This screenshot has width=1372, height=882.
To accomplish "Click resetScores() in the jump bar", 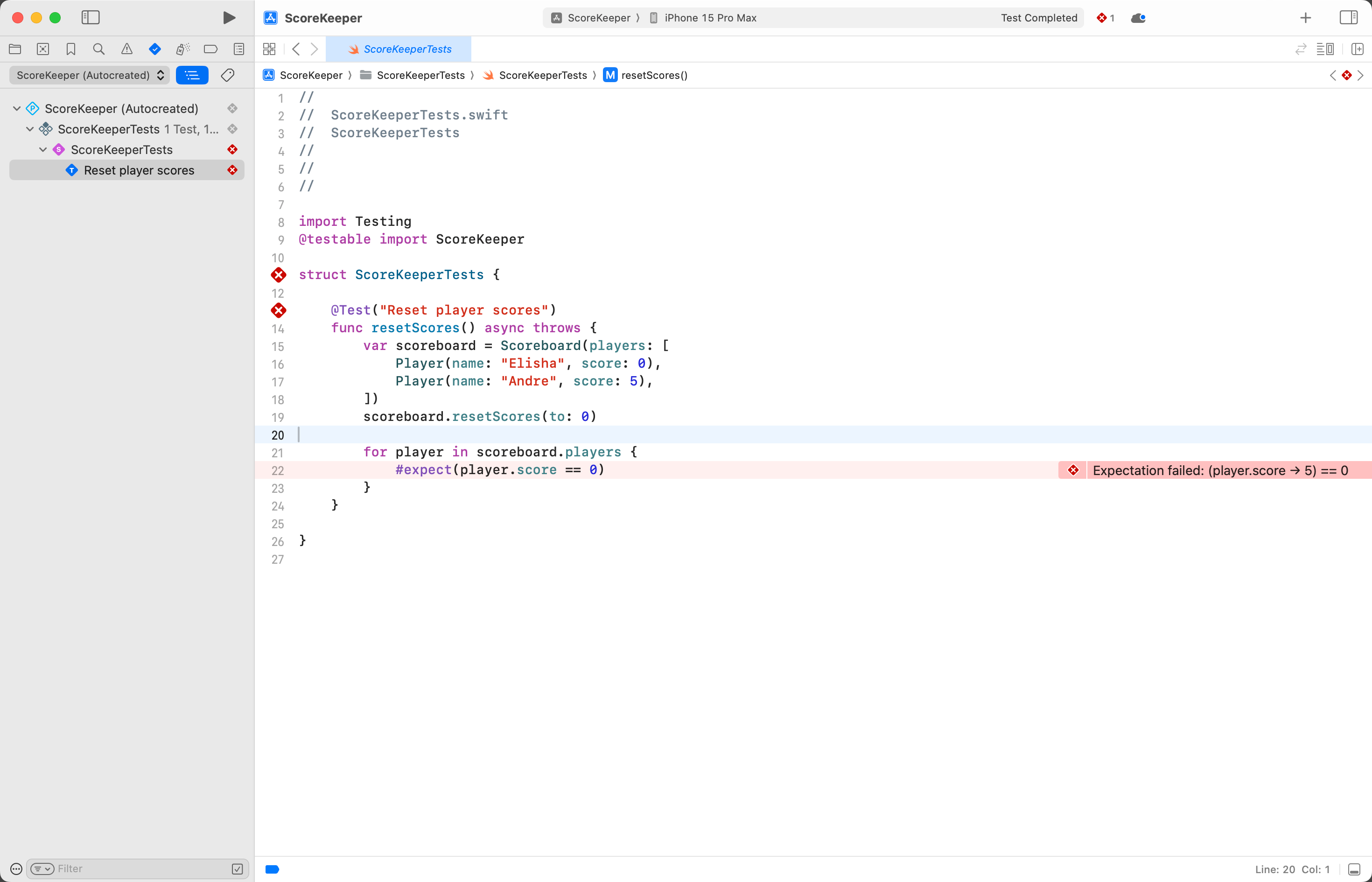I will pyautogui.click(x=654, y=75).
